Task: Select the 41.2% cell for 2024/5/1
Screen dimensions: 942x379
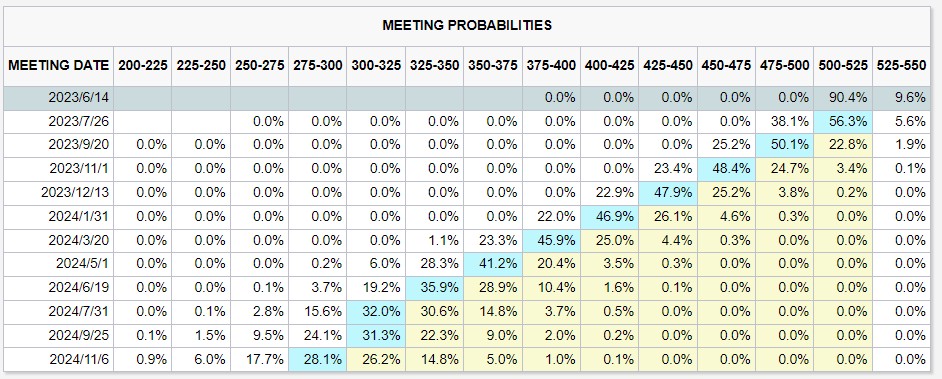Action: 492,264
